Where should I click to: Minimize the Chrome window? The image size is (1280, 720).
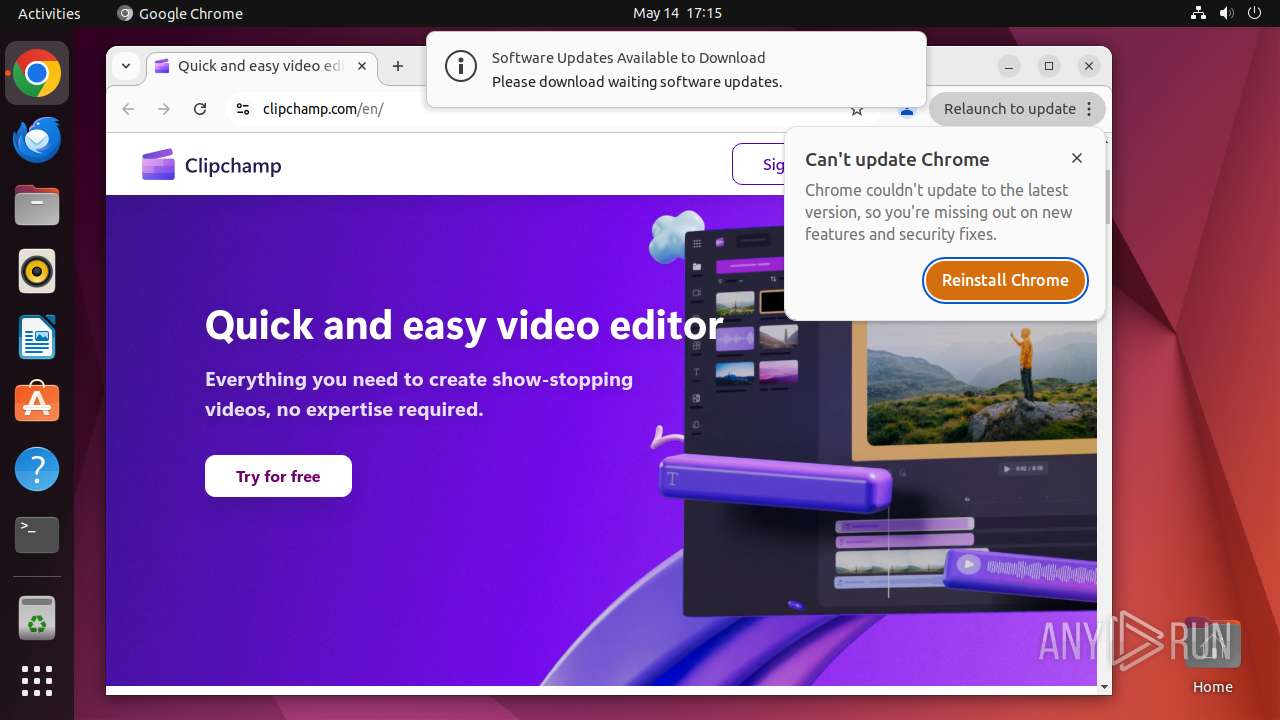click(1009, 66)
